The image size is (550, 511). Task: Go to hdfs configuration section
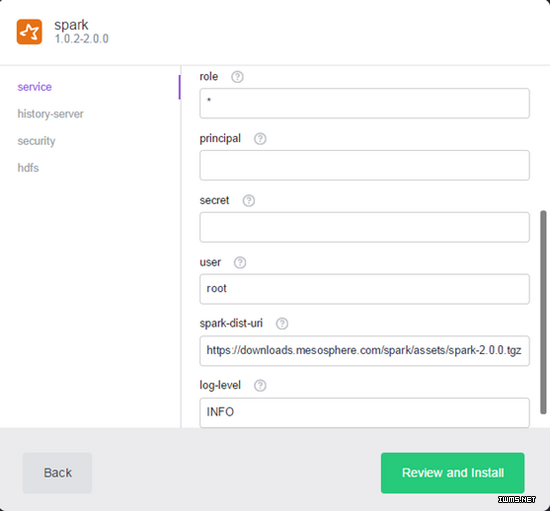coord(28,168)
